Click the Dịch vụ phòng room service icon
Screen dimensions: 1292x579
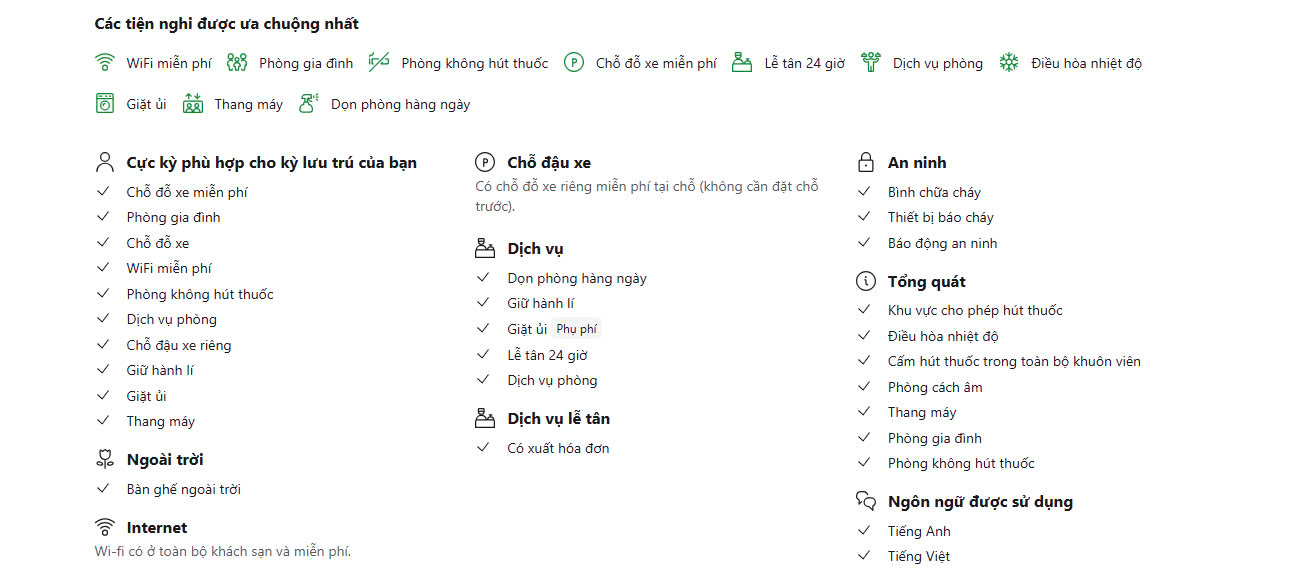click(x=871, y=63)
